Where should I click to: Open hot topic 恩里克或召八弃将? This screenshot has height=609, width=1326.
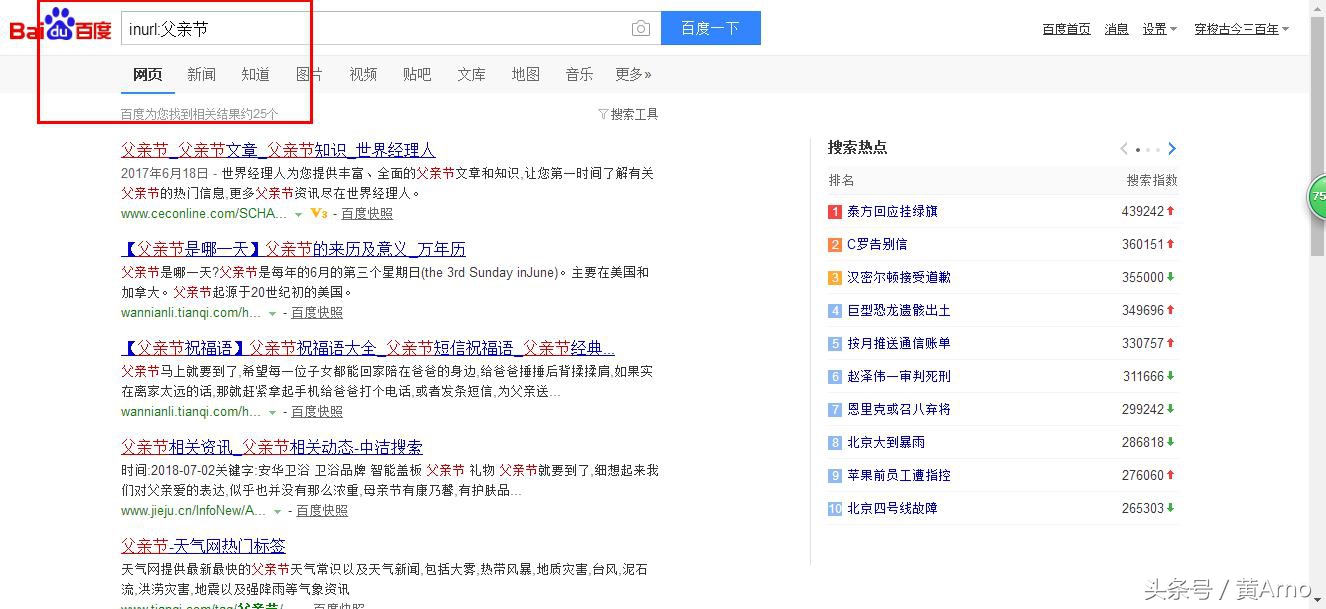pos(899,409)
